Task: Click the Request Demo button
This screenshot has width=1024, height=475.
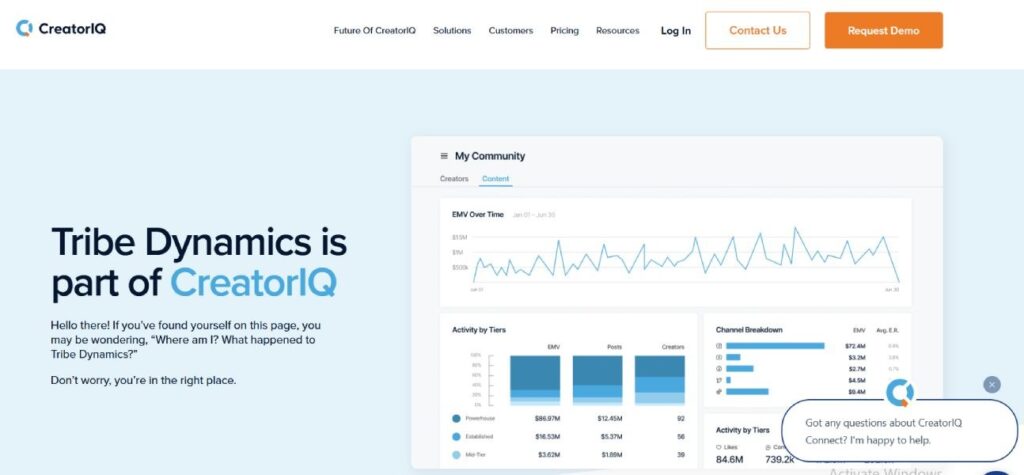Action: (x=884, y=30)
